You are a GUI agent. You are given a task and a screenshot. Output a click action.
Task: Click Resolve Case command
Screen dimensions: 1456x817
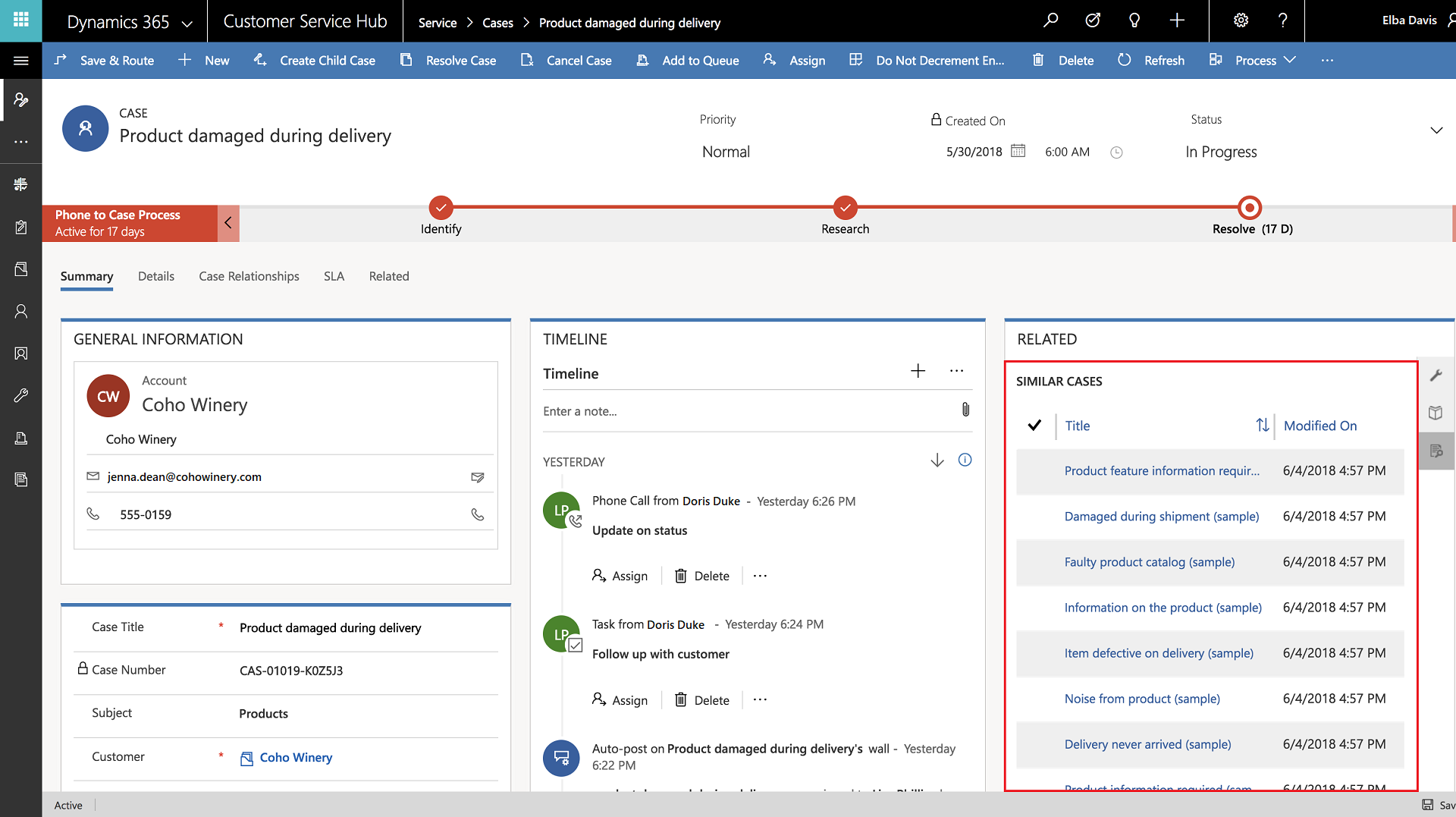coord(448,60)
